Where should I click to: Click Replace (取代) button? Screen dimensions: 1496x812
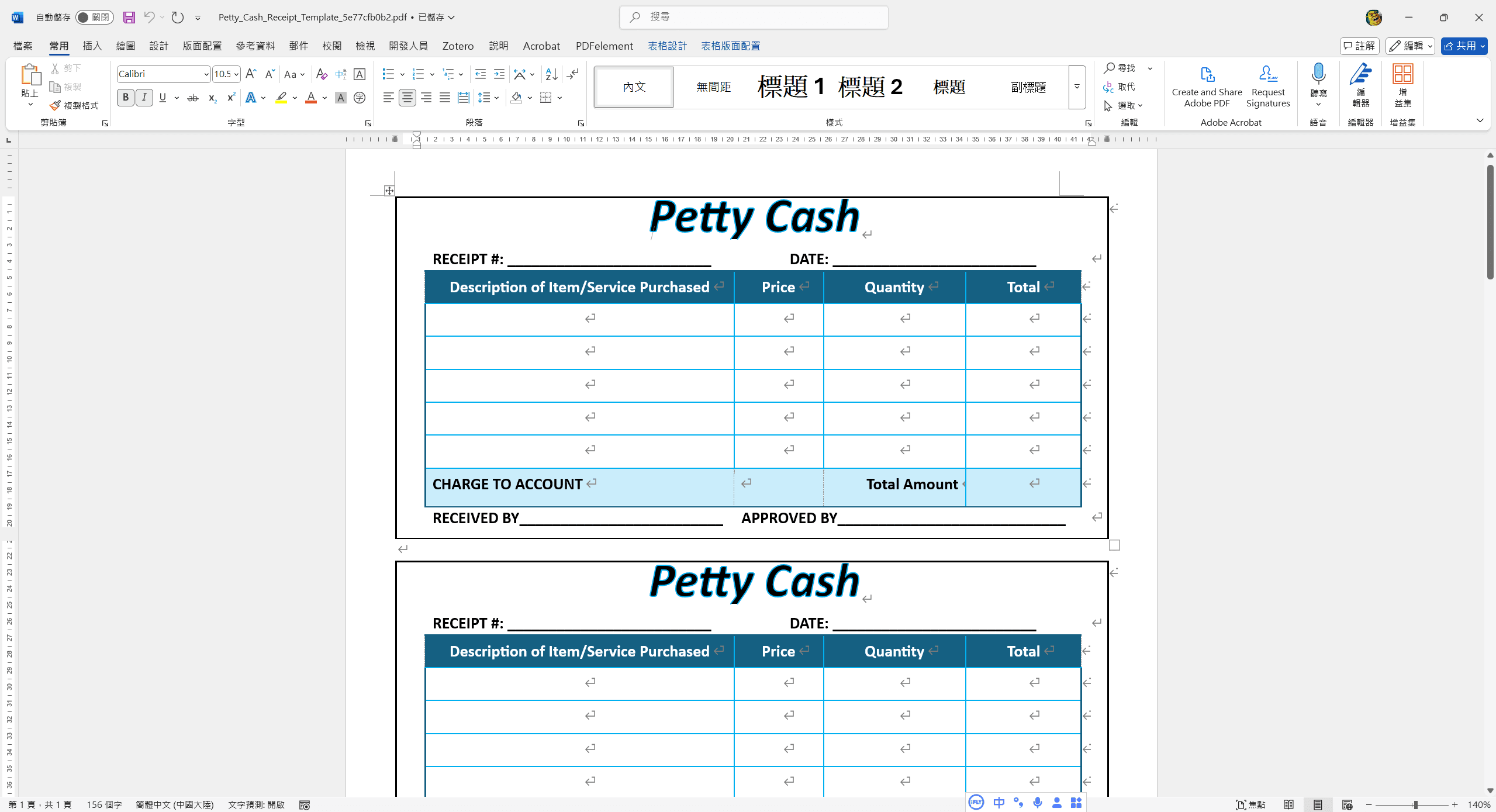pos(1120,87)
